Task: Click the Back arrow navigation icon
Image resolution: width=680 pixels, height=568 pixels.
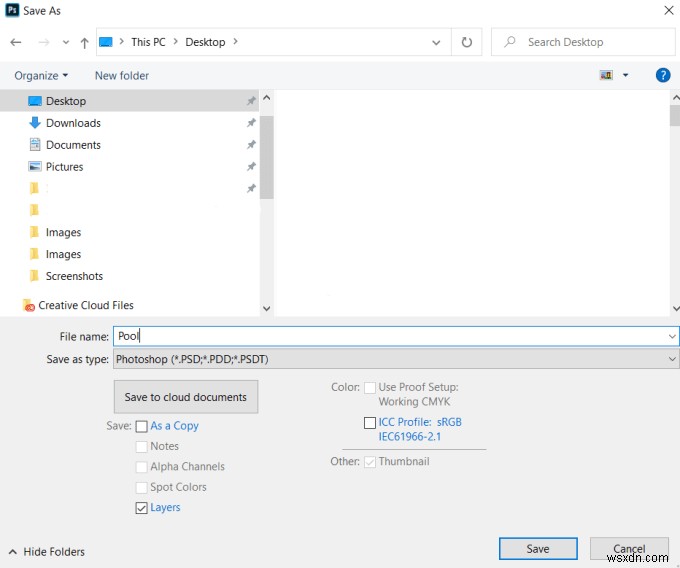Action: (x=16, y=42)
